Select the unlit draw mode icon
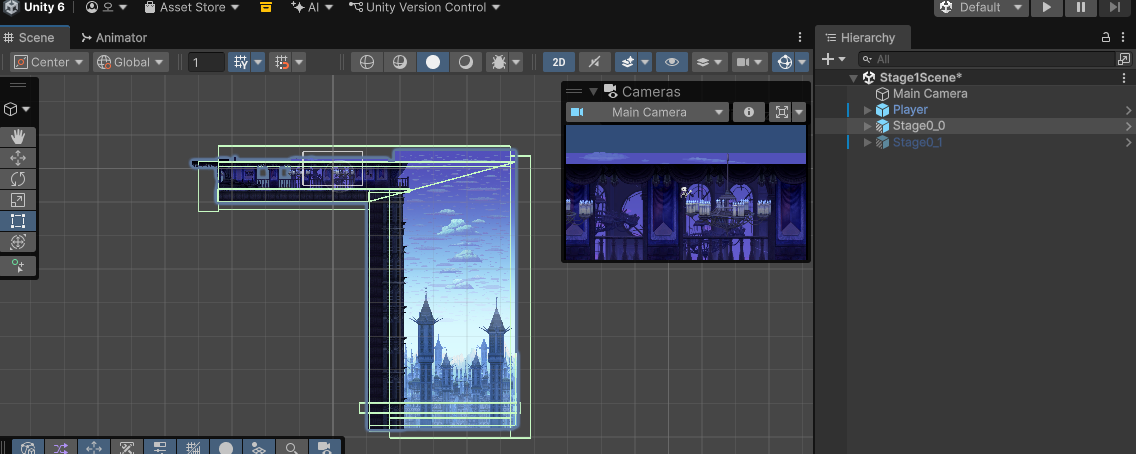 click(x=466, y=62)
